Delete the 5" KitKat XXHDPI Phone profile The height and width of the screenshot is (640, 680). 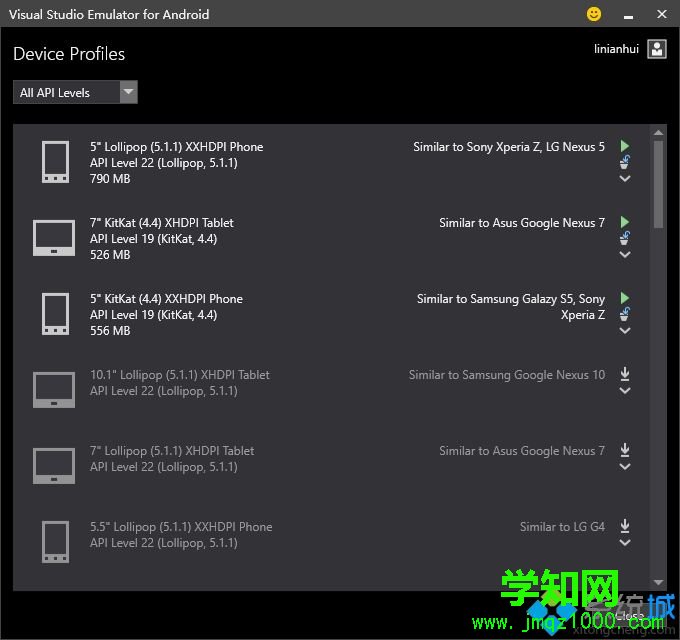click(x=624, y=314)
